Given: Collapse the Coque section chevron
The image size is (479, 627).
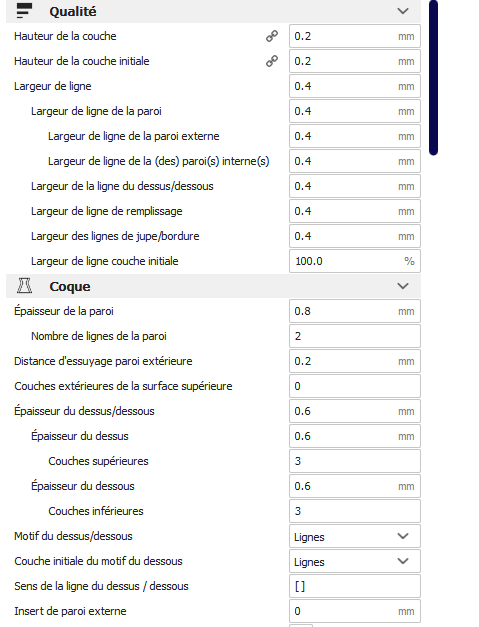Looking at the screenshot, I should coord(403,286).
